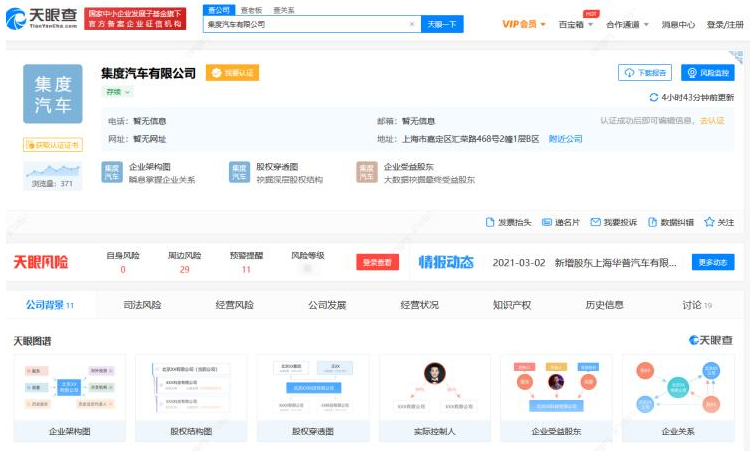Click the 天眼风险 logo
This screenshot has width=751, height=451.
coord(41,262)
